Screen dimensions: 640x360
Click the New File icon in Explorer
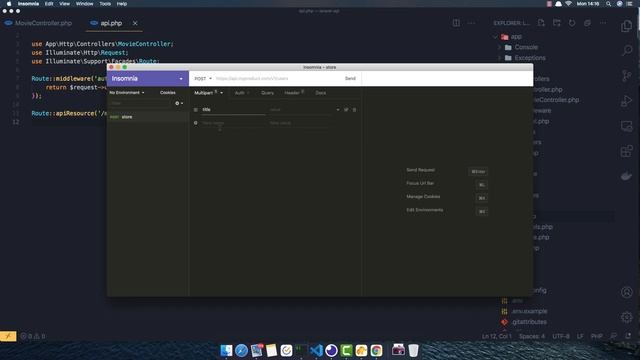coord(541,23)
